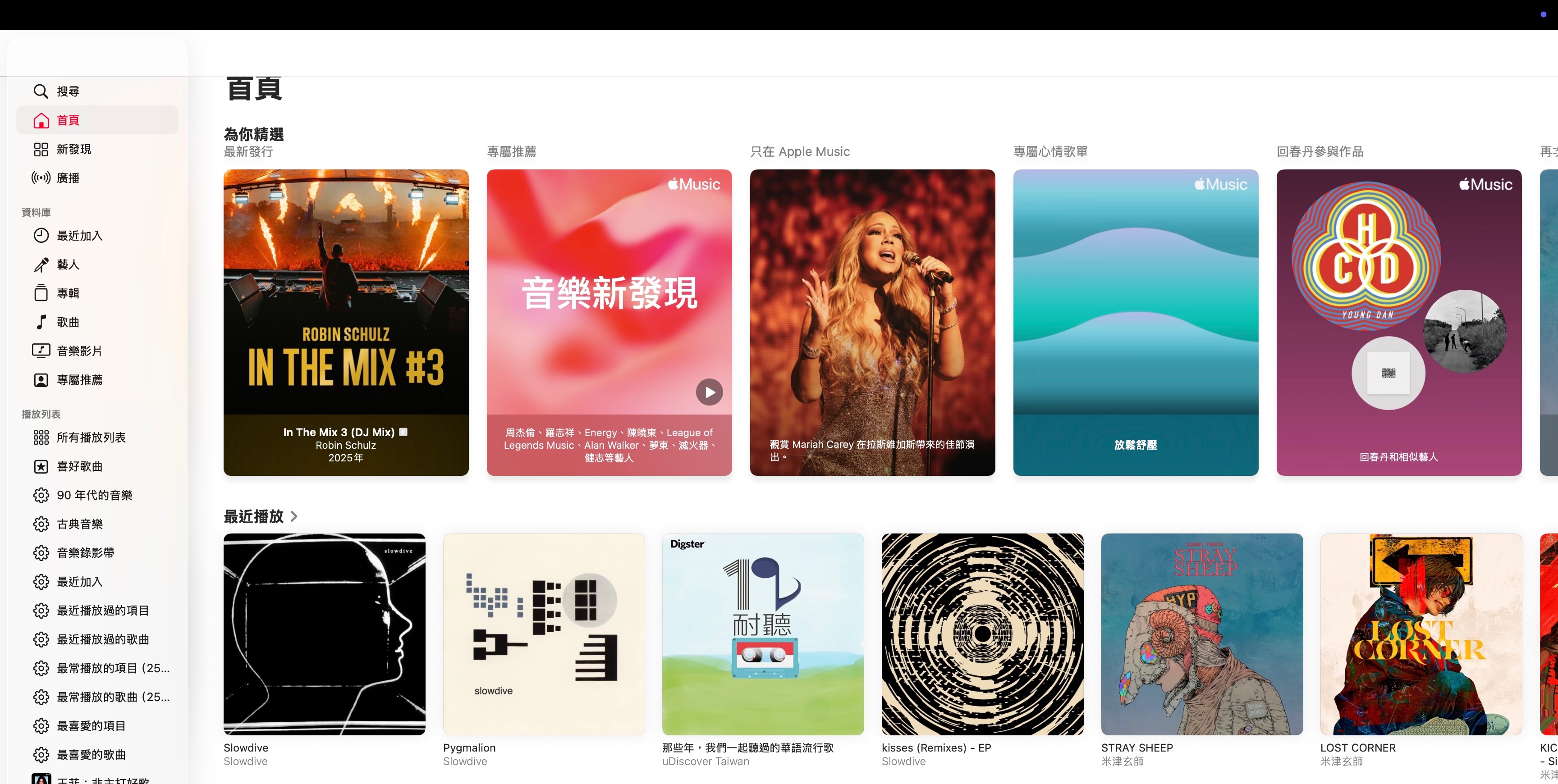This screenshot has width=1558, height=784.
Task: Open the 首頁 home icon
Action: (41, 120)
